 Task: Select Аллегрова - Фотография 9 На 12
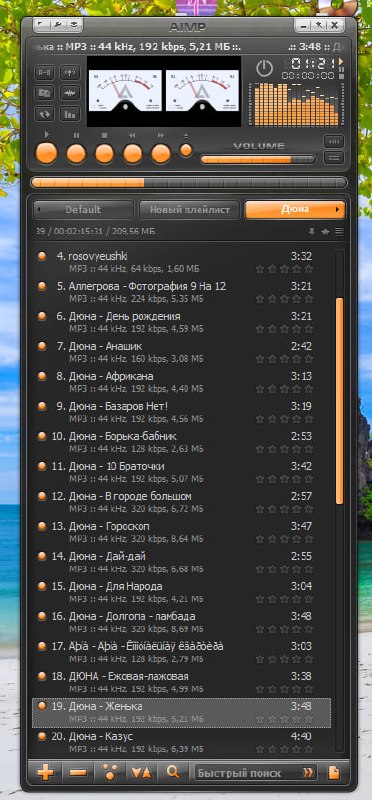(181, 292)
